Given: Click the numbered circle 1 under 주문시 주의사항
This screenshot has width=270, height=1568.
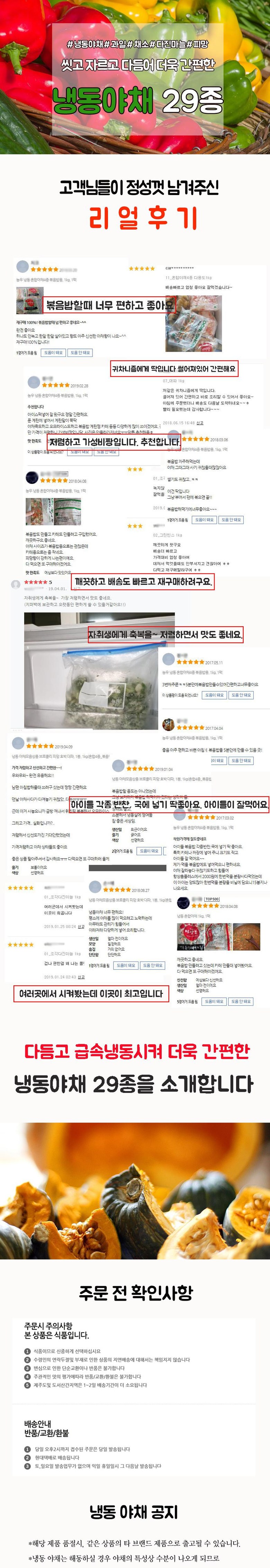Looking at the screenshot, I should (x=27, y=1351).
